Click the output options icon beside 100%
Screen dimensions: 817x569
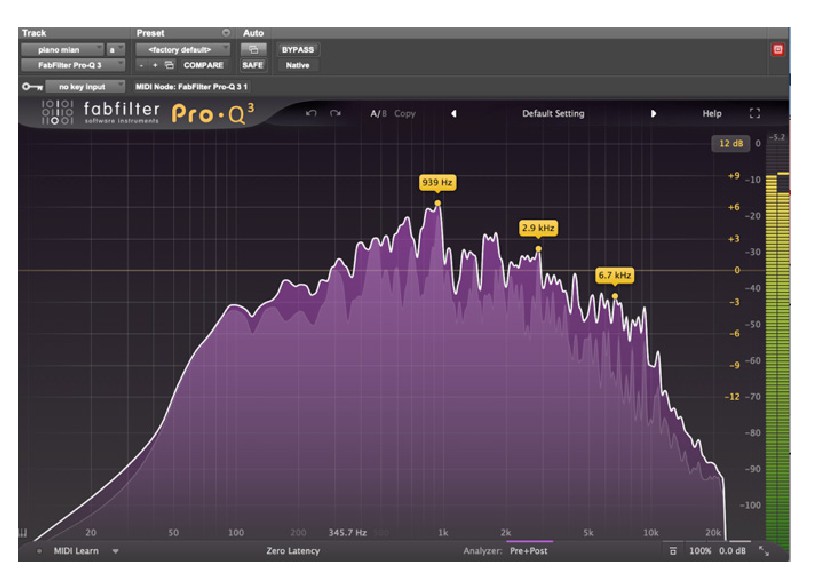tap(673, 551)
